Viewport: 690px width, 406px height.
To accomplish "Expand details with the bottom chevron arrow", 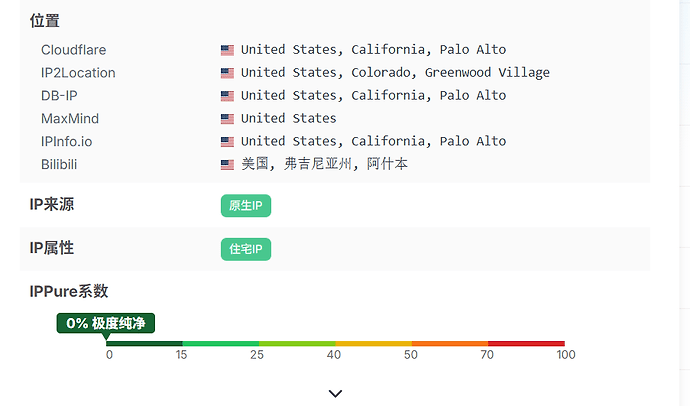I will point(335,393).
